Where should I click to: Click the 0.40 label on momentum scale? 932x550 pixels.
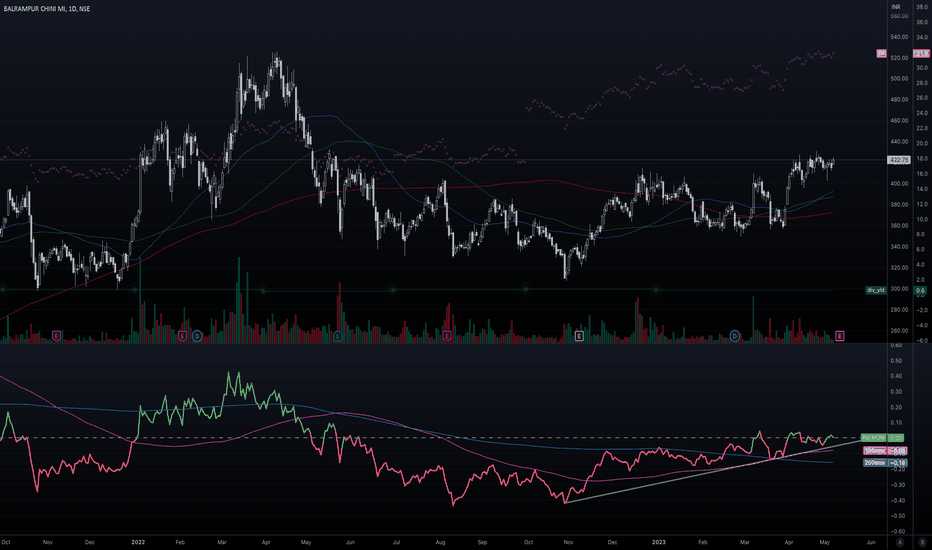[896, 376]
